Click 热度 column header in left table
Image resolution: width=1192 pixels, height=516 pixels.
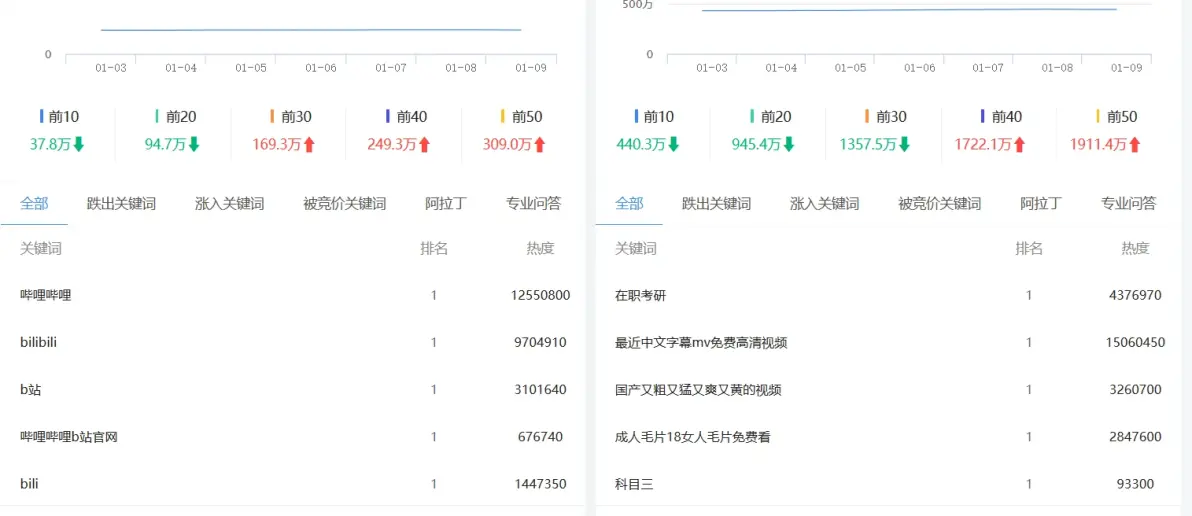(x=541, y=249)
